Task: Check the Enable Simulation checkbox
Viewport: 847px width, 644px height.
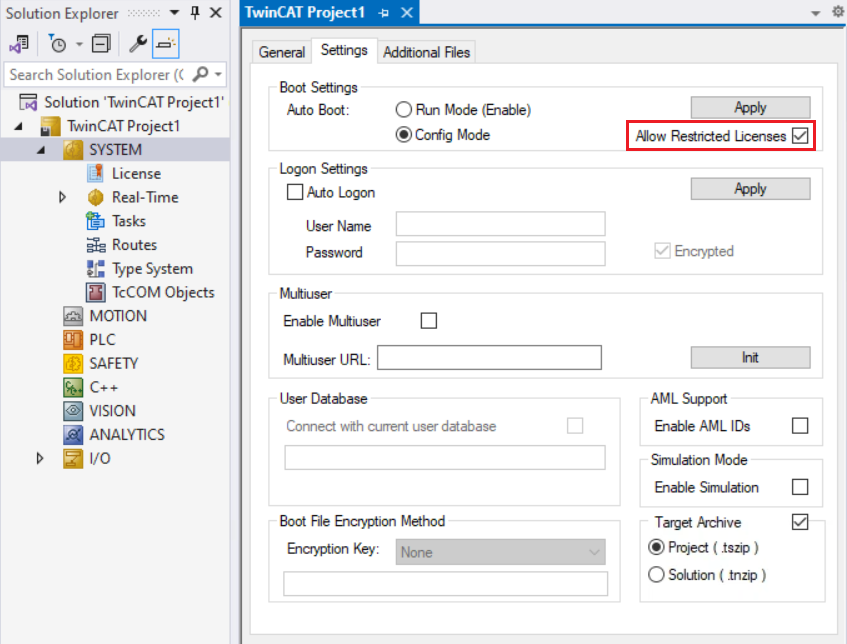Action: [800, 487]
